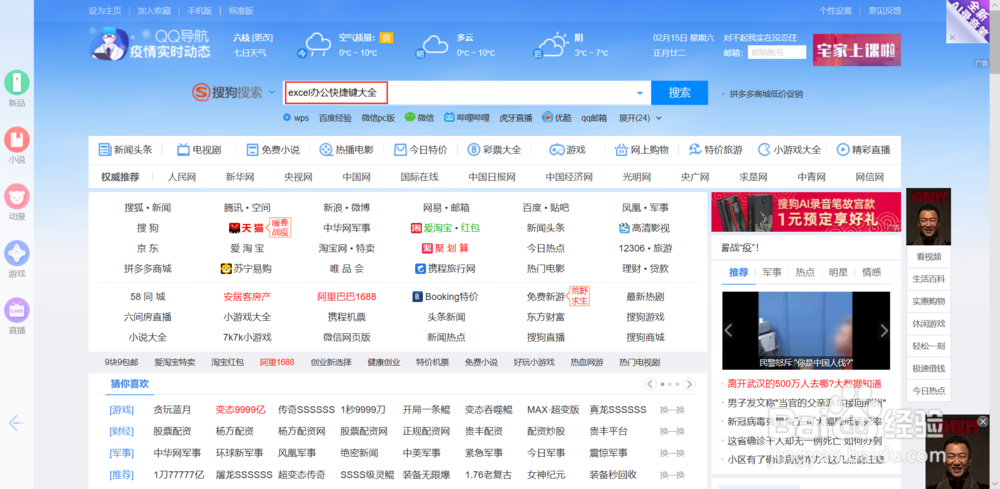The height and width of the screenshot is (489, 1000).
Task: Click the 邮箱账号 input field
Action: coord(777,52)
